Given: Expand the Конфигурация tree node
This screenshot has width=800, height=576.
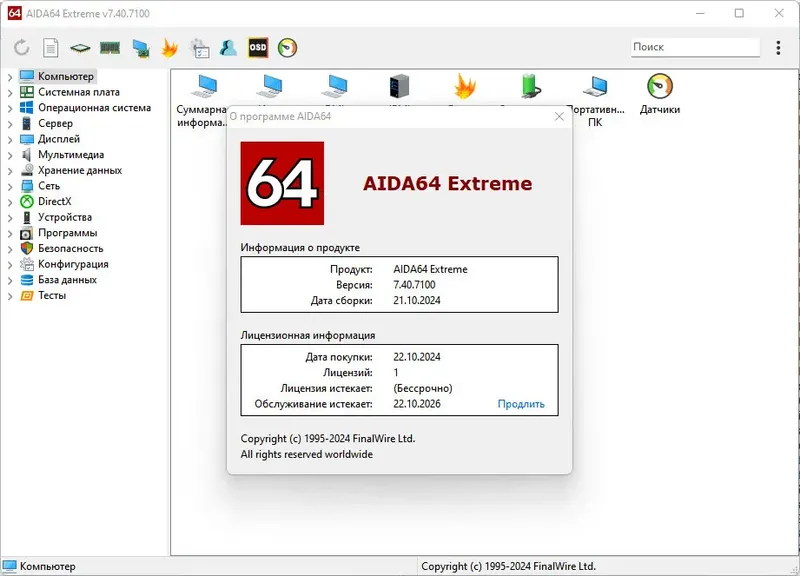Looking at the screenshot, I should pyautogui.click(x=10, y=265).
